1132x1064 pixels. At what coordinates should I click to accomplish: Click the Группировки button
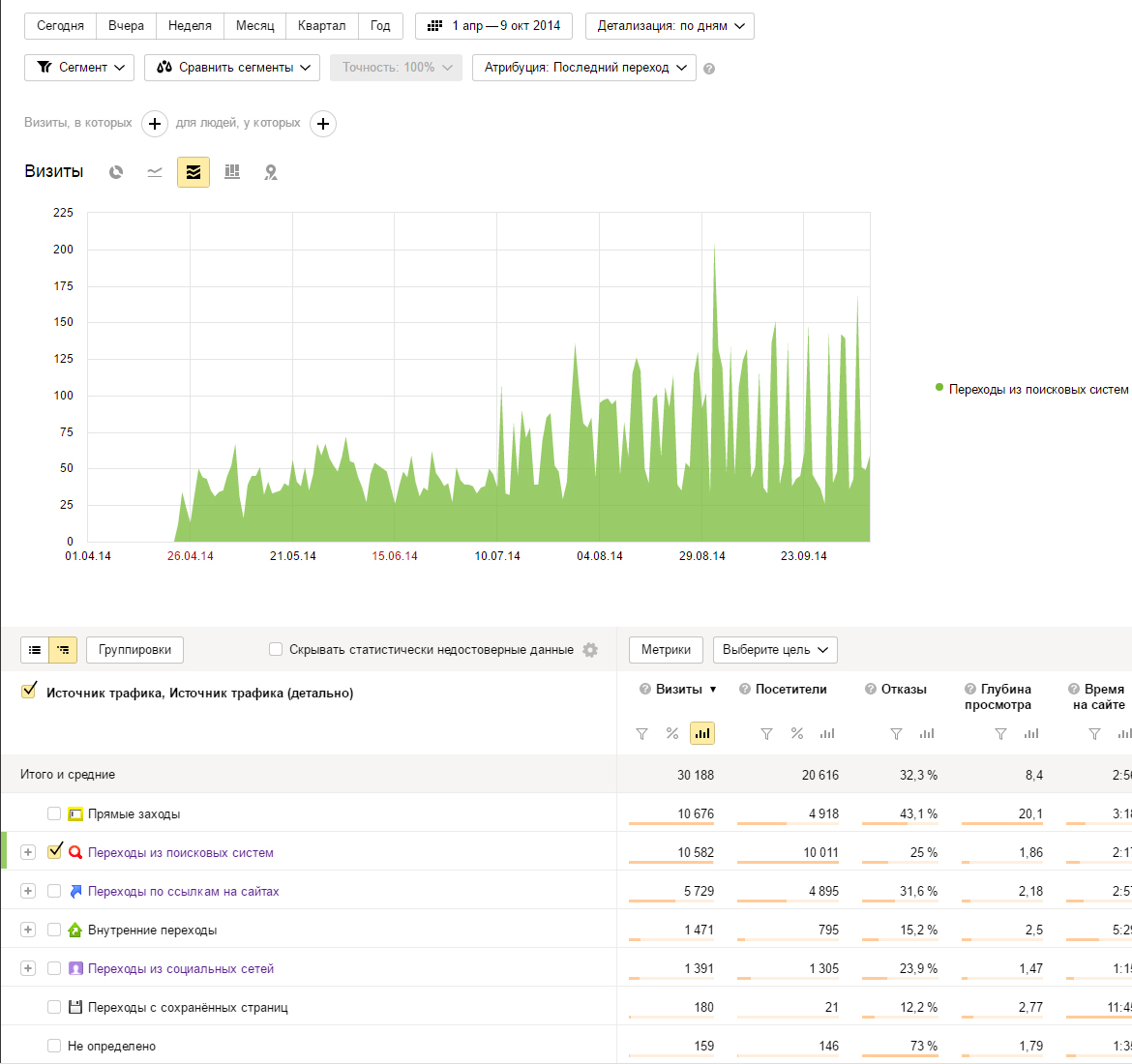[x=134, y=650]
